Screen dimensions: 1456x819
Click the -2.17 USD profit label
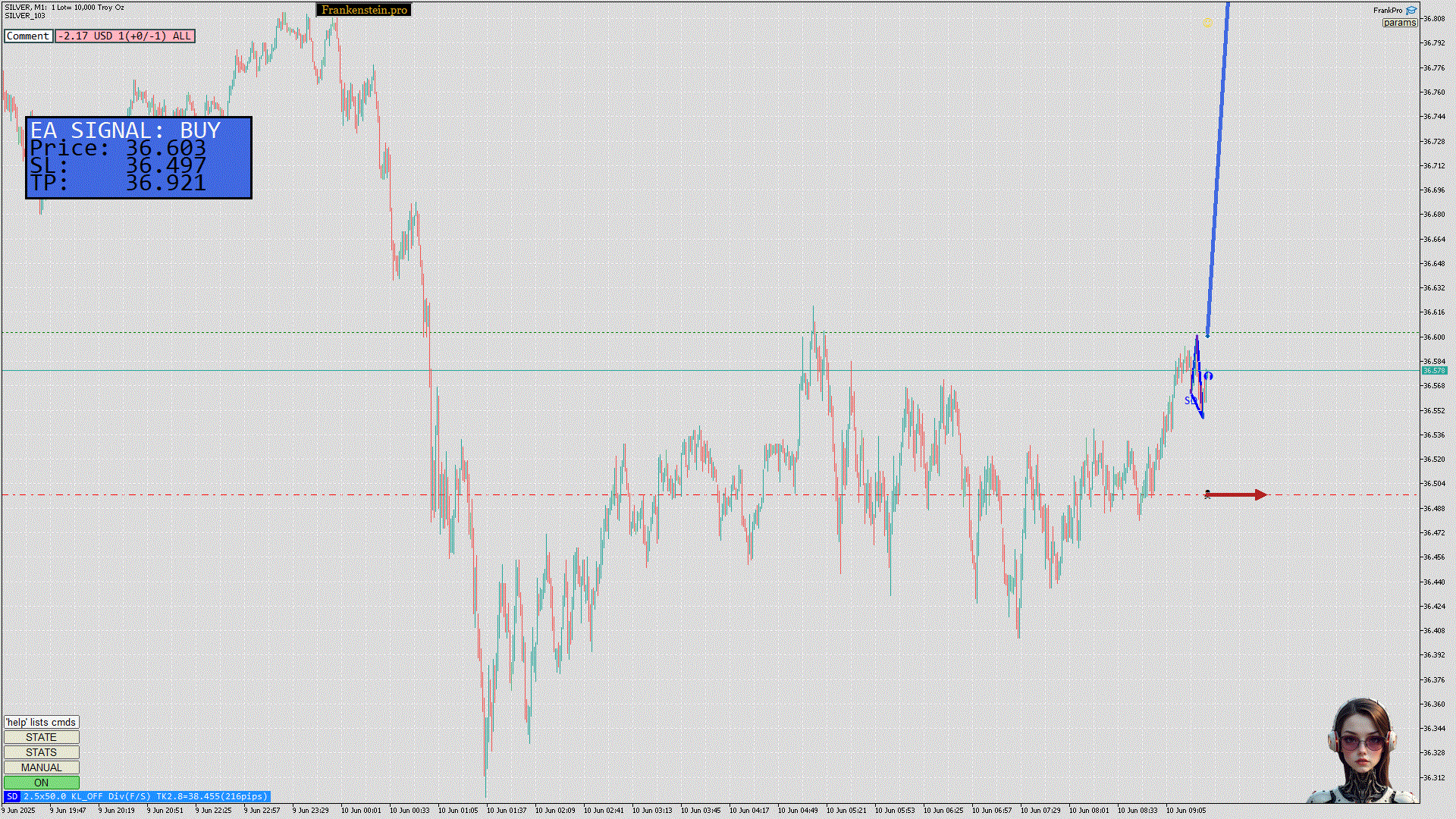tap(125, 36)
